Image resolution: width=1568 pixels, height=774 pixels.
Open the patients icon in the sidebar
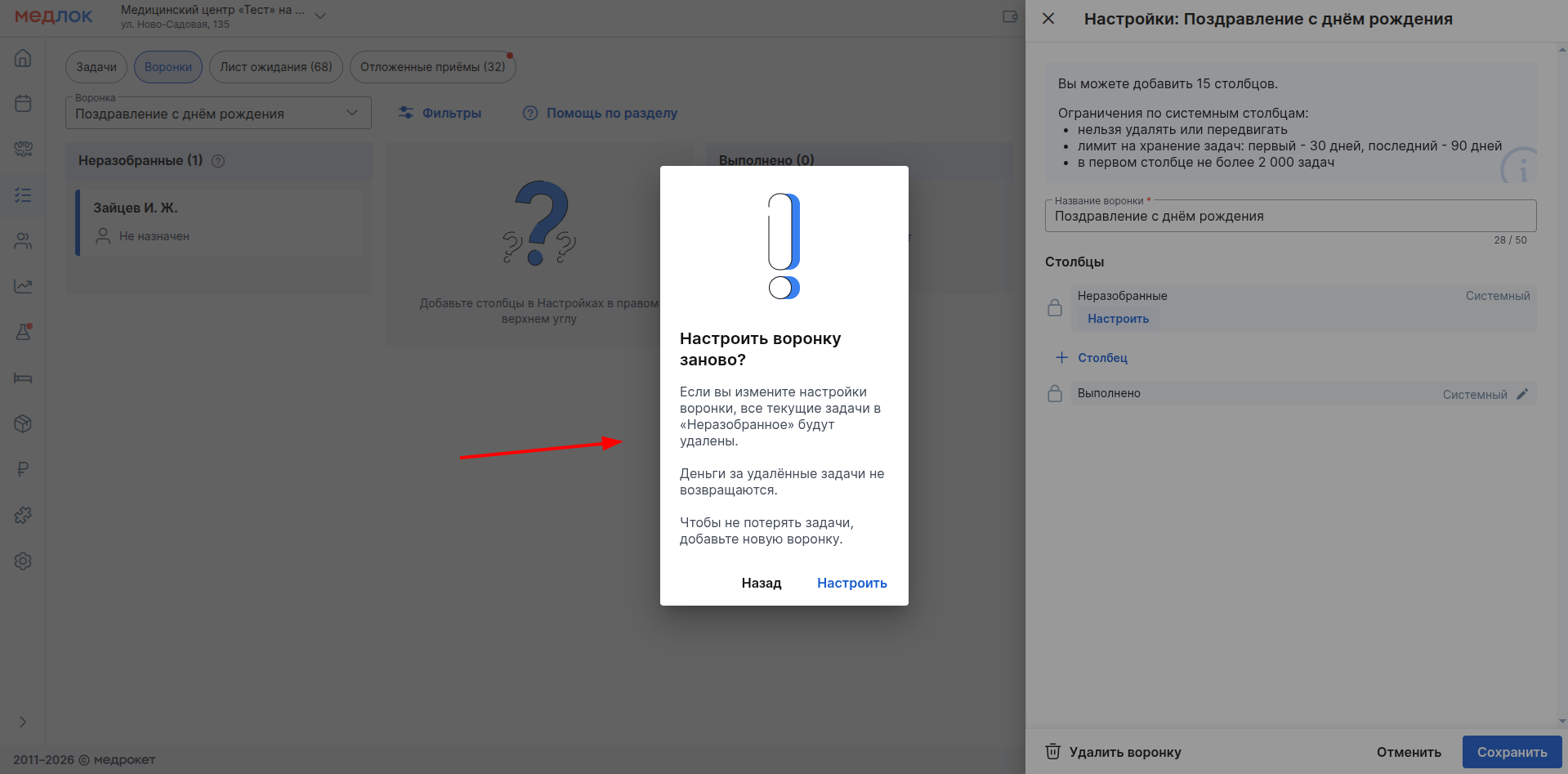point(23,241)
